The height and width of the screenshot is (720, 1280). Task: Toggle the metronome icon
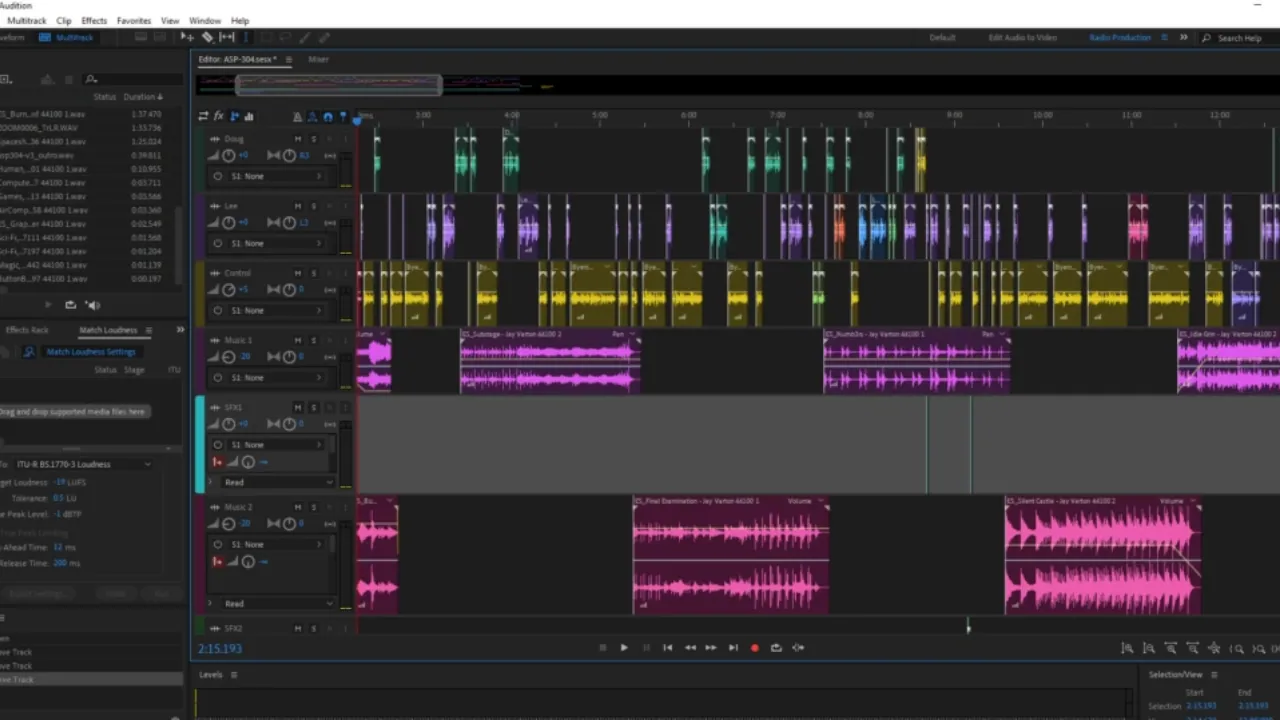(x=297, y=117)
